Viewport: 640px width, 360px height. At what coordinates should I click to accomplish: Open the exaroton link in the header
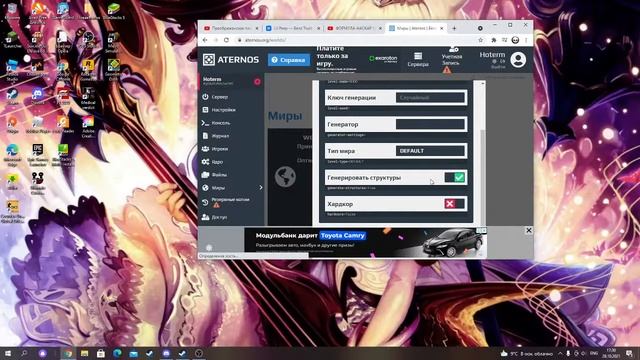point(383,59)
